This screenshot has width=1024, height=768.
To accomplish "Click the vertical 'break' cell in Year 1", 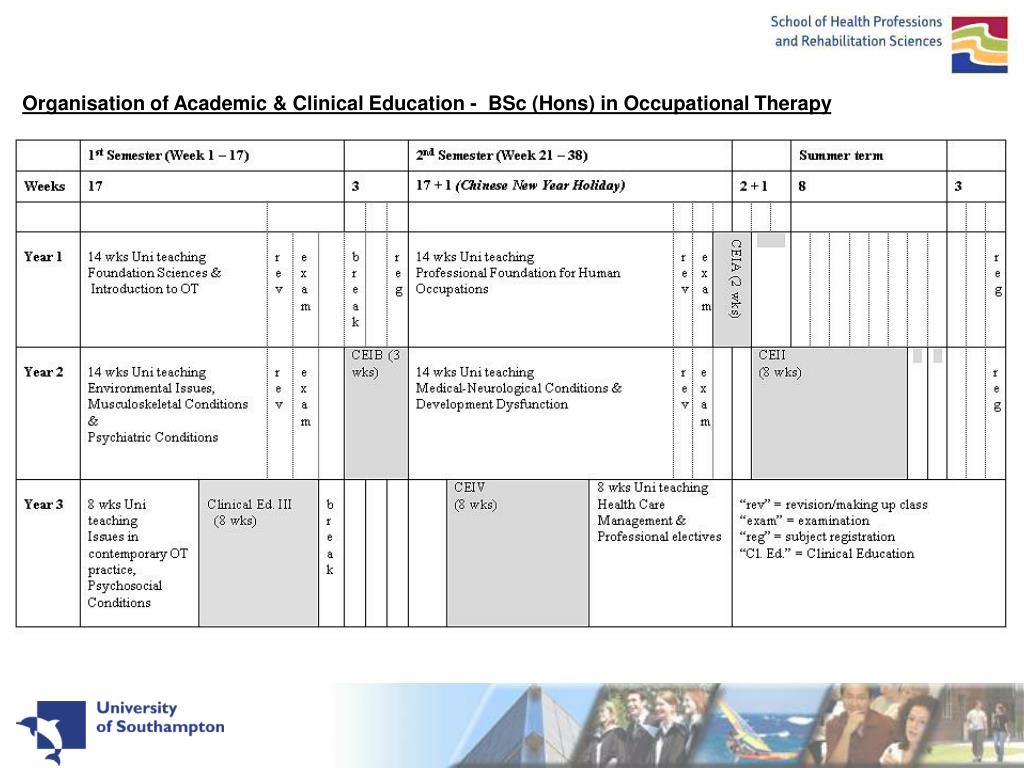I will pos(355,289).
